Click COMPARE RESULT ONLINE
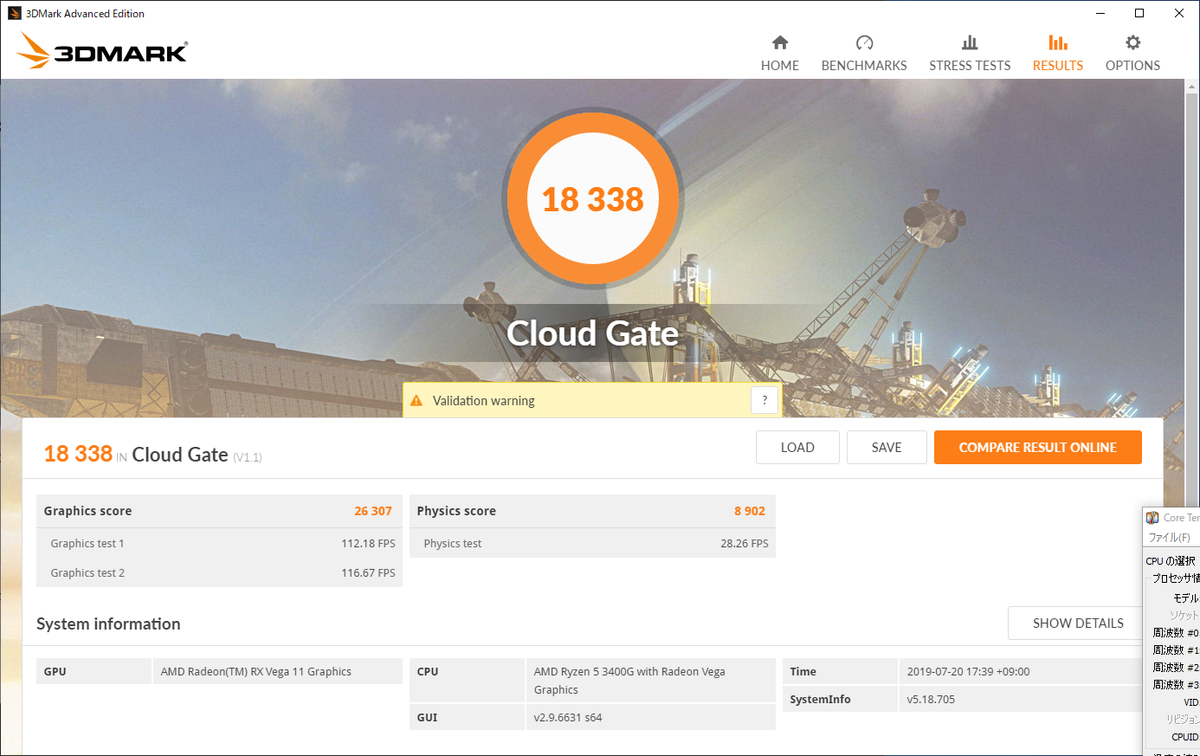The image size is (1200, 756). tap(1038, 447)
